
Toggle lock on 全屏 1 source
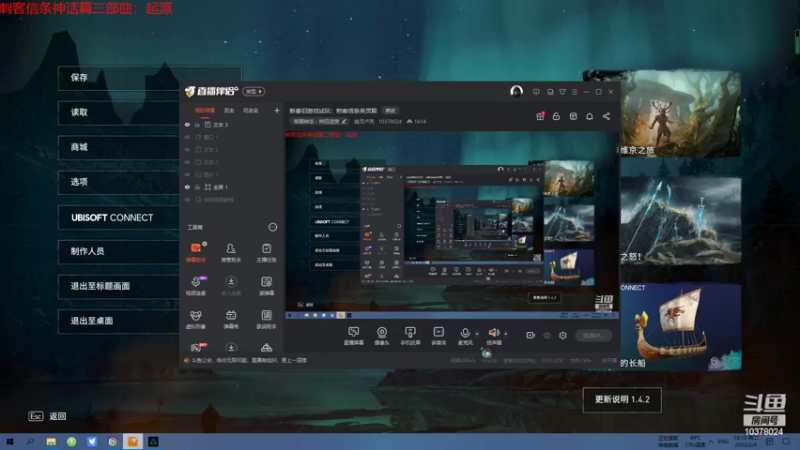tap(197, 187)
